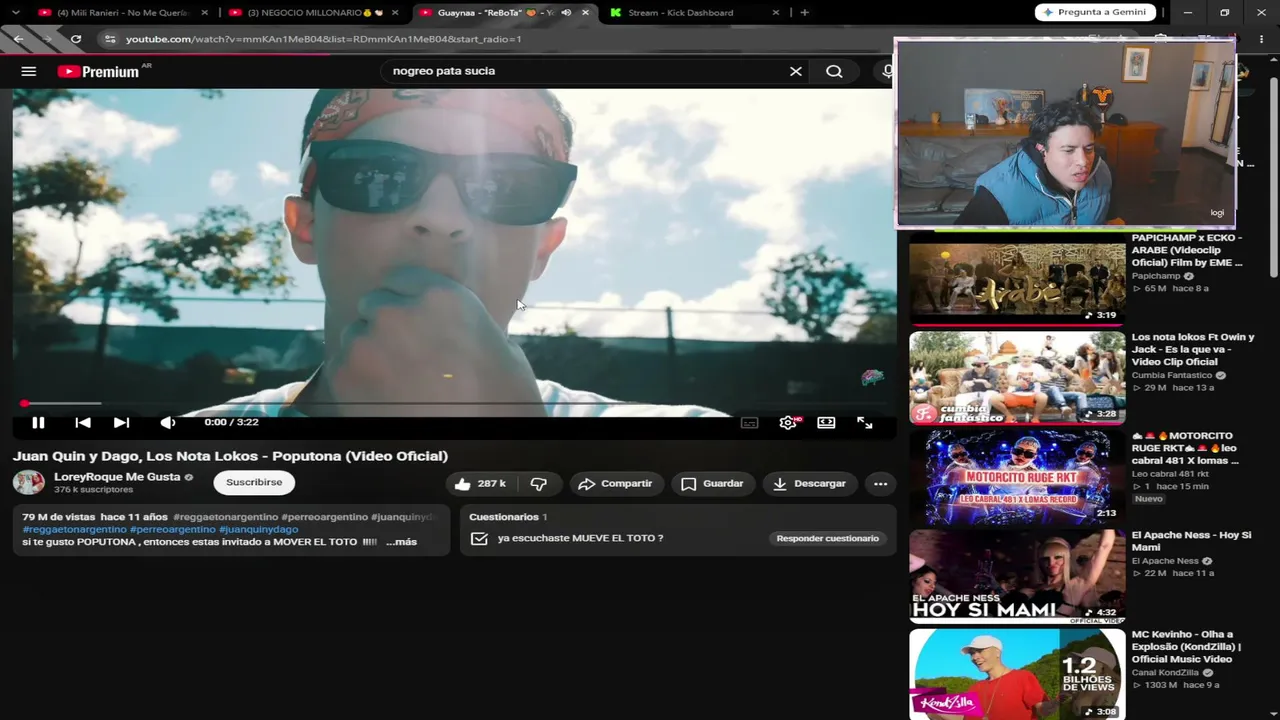Switch to Stream - Kick Dashboard tab
The image size is (1280, 720).
681,13
